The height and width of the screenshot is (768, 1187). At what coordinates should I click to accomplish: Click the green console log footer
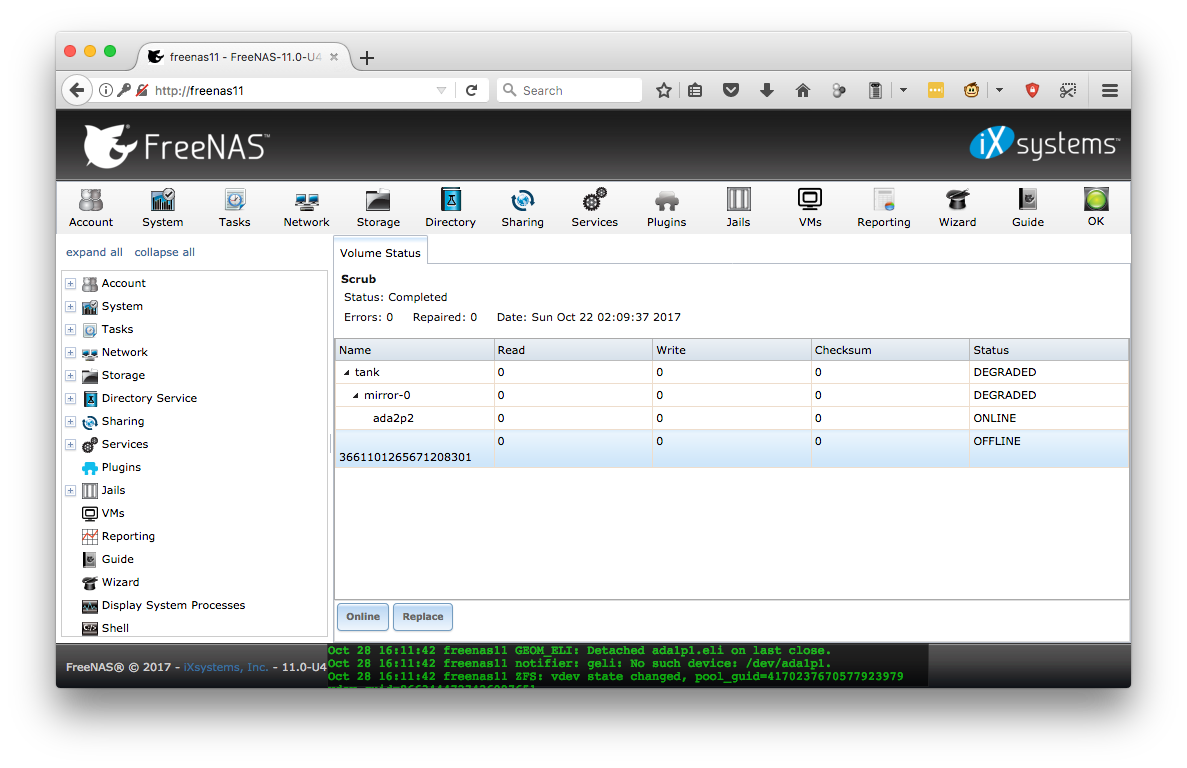tap(628, 665)
